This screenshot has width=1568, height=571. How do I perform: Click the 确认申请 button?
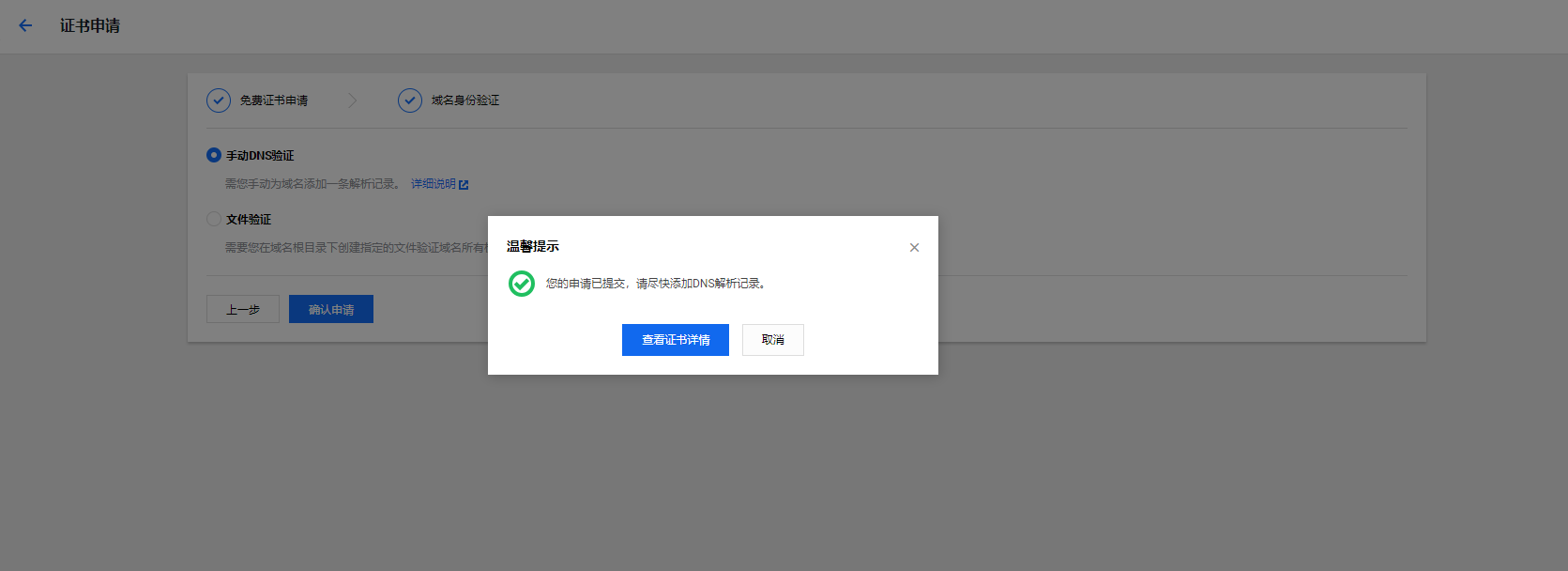click(x=331, y=309)
